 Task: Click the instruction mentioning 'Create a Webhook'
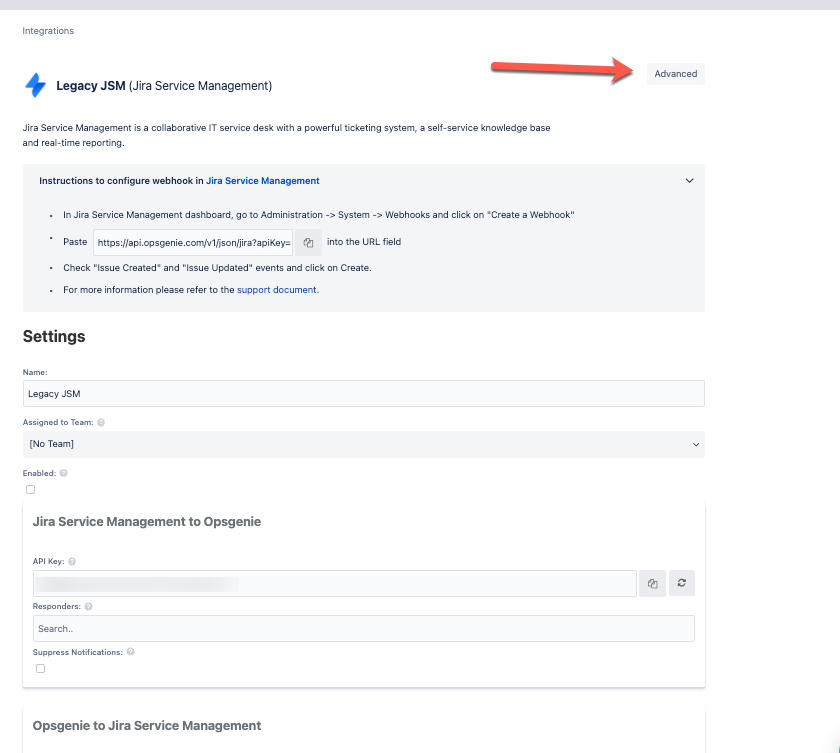(319, 215)
